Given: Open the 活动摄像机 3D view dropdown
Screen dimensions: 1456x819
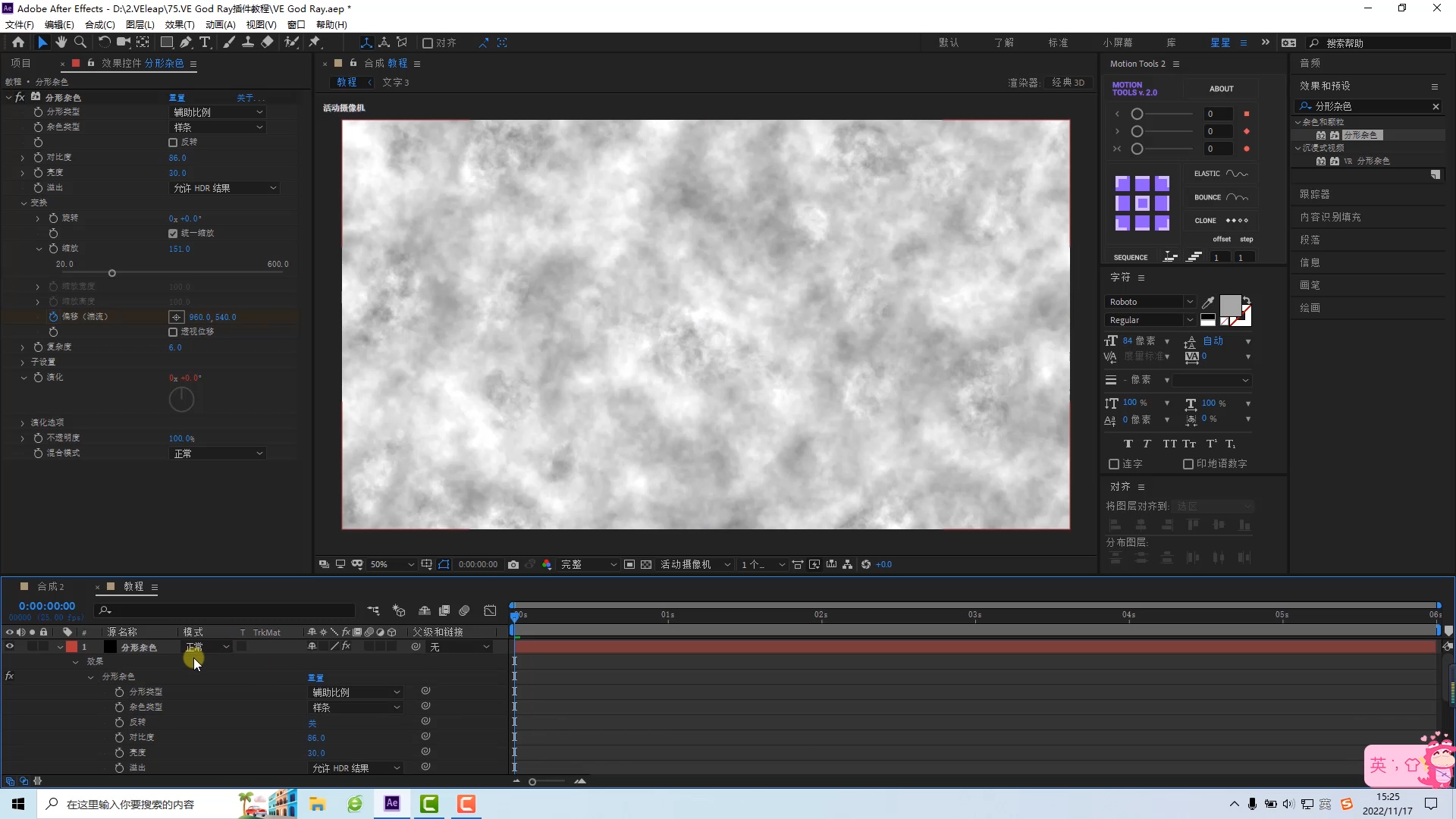Looking at the screenshot, I should click(695, 564).
